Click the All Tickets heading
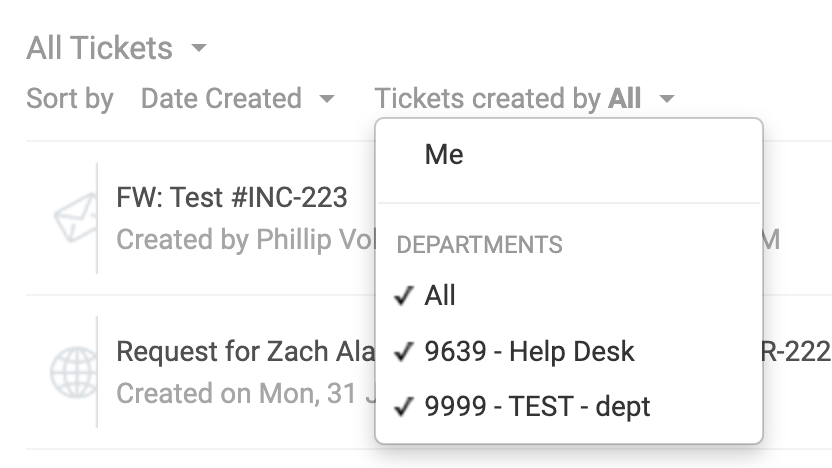Viewport: 832px width, 468px height. (100, 48)
